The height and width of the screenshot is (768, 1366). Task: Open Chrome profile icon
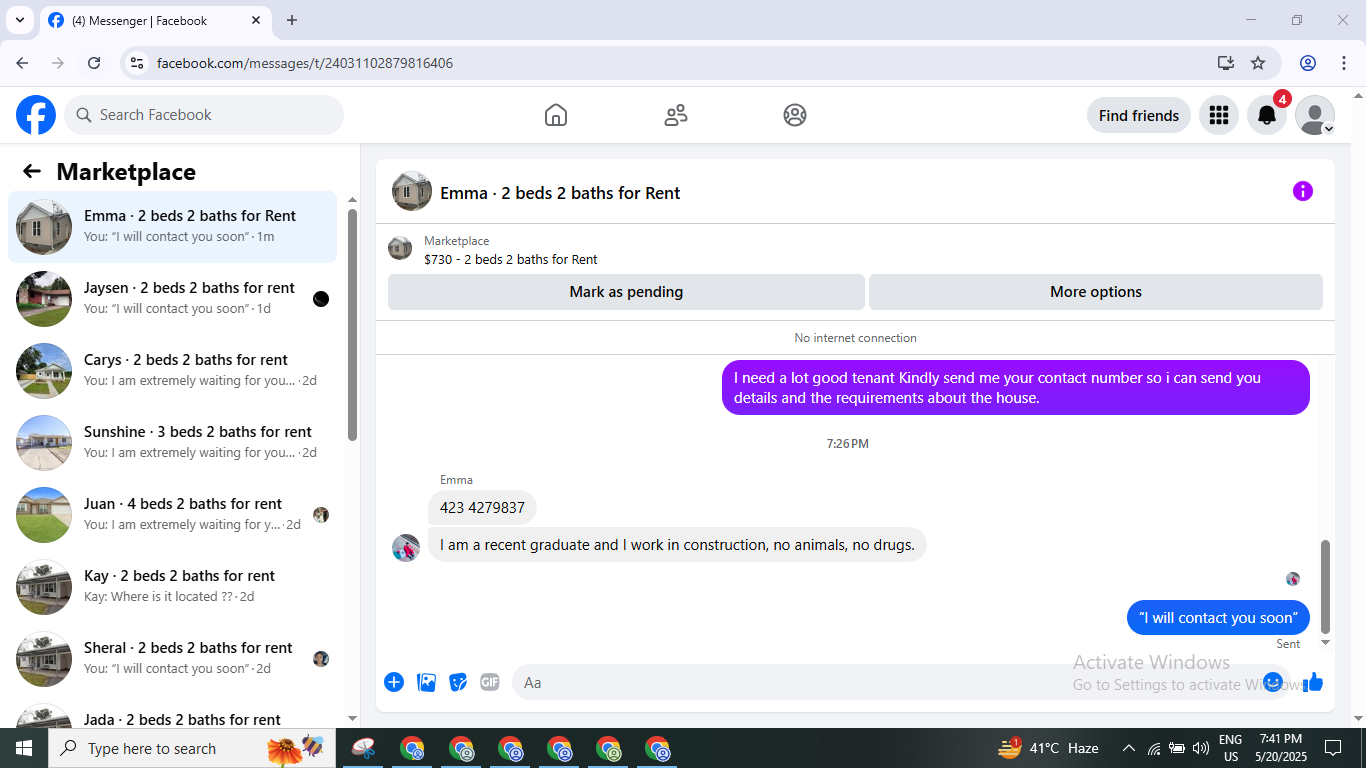click(x=1308, y=63)
